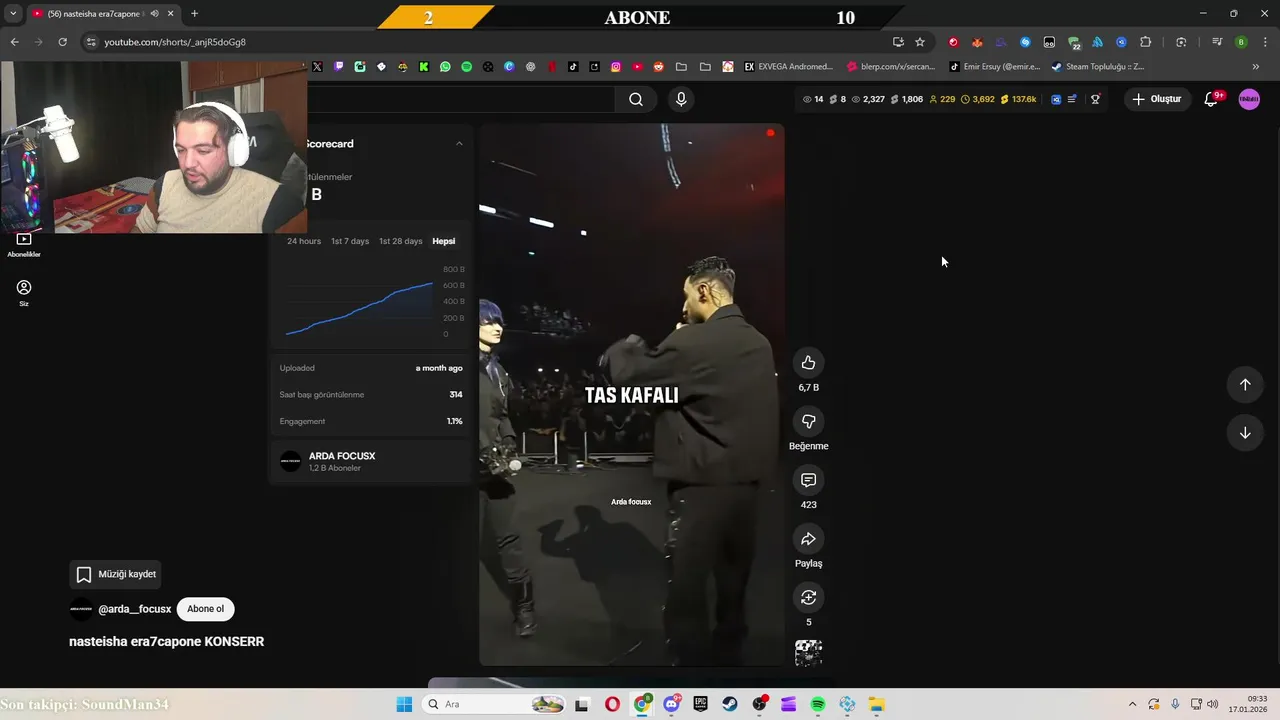The height and width of the screenshot is (720, 1280).
Task: Share the short via Paylaş icon
Action: 808,539
